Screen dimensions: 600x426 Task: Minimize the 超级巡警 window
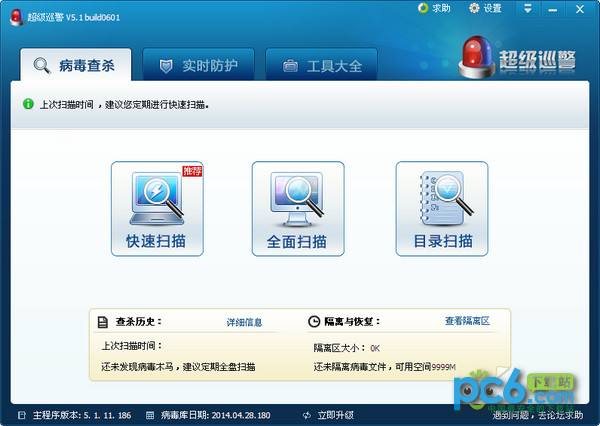(552, 8)
